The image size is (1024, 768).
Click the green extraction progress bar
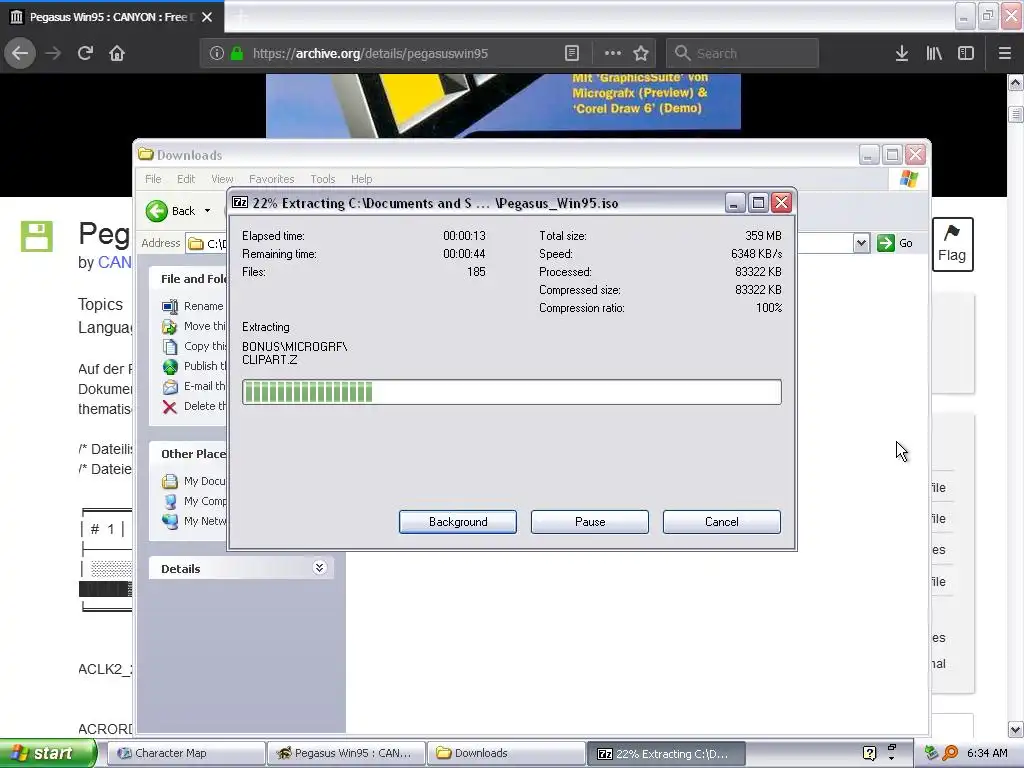tap(511, 392)
